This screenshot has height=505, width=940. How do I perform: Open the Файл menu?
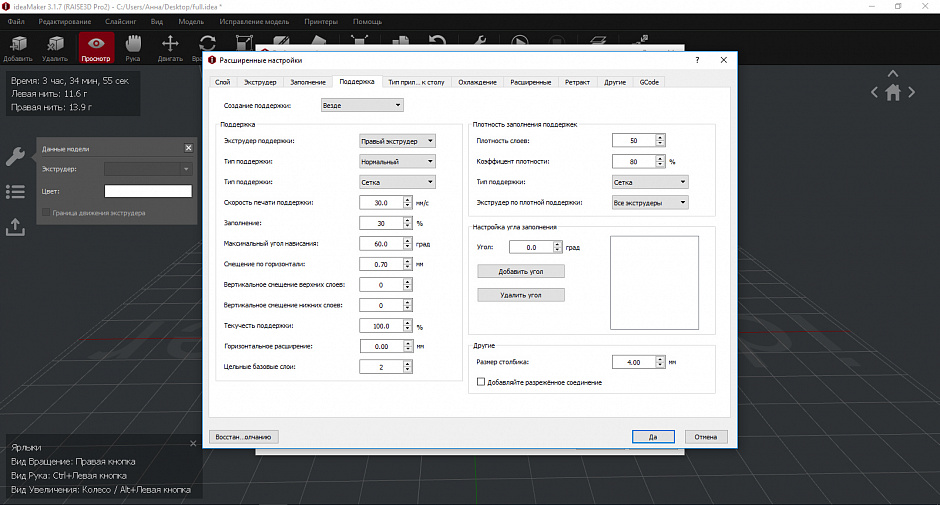pyautogui.click(x=16, y=22)
